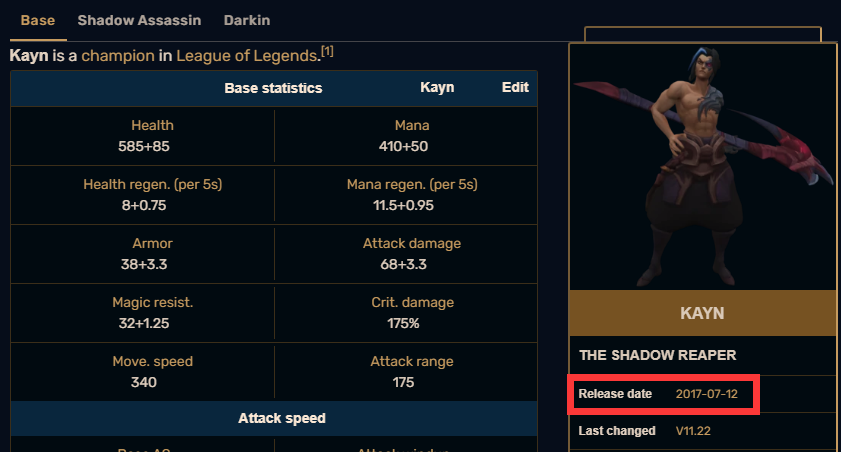841x452 pixels.
Task: Open the Health stat link
Action: (x=152, y=125)
